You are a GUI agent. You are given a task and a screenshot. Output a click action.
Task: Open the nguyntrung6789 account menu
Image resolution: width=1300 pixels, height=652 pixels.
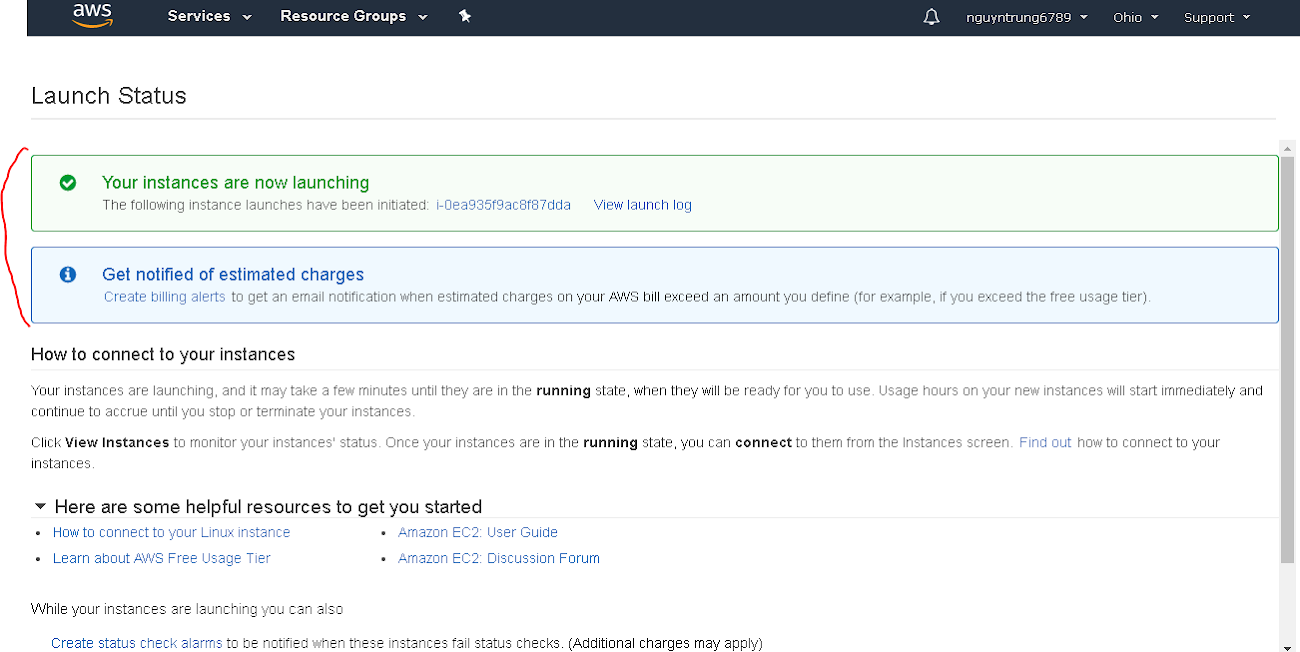tap(1026, 18)
